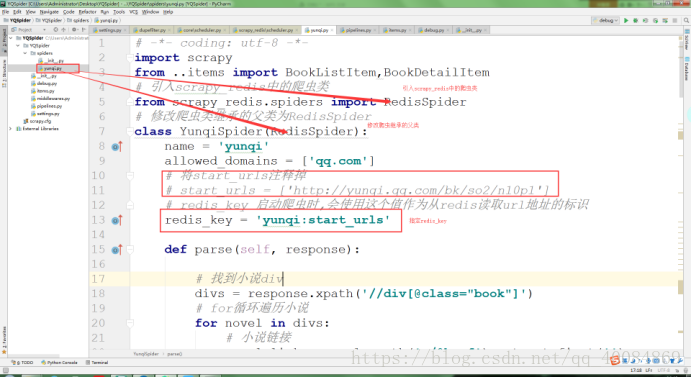Open the Refactor menu
The height and width of the screenshot is (378, 692).
pyautogui.click(x=87, y=12)
